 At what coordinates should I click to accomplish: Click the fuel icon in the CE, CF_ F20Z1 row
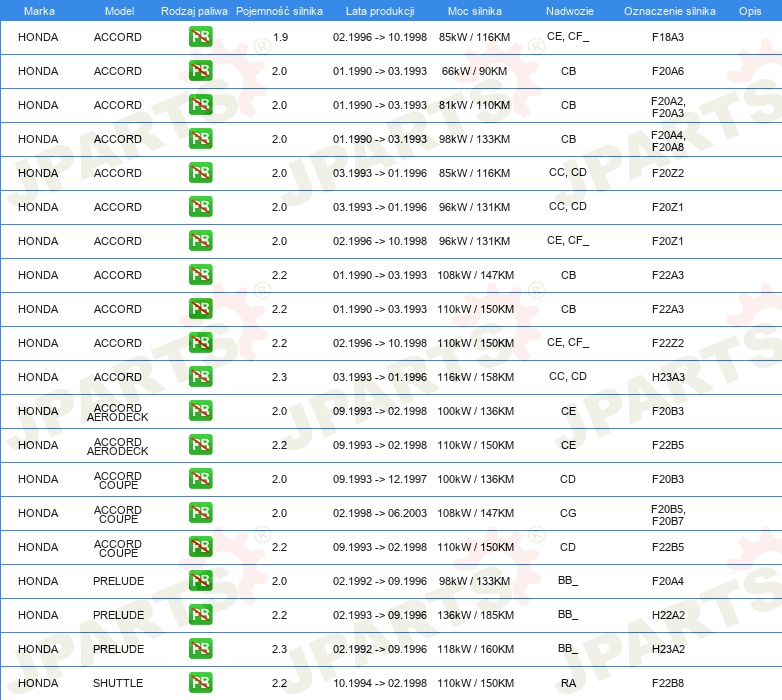click(200, 240)
